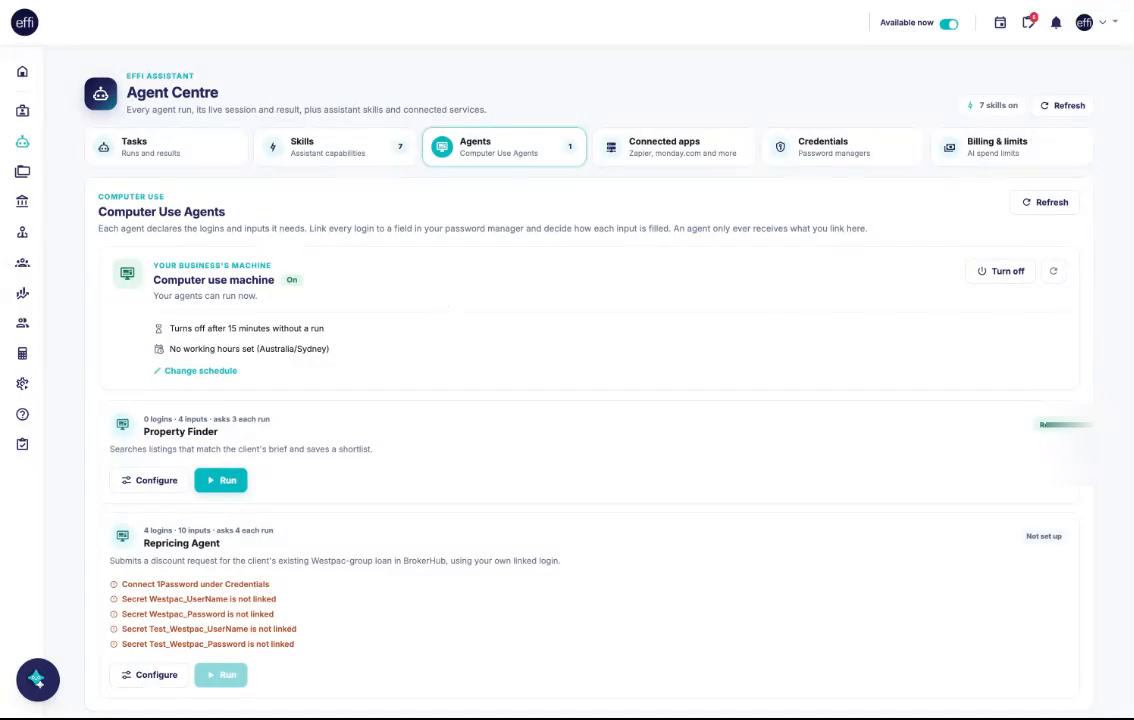Click the Repricing Agent title
Screen dimensions: 1134x720
pyautogui.click(x=182, y=543)
